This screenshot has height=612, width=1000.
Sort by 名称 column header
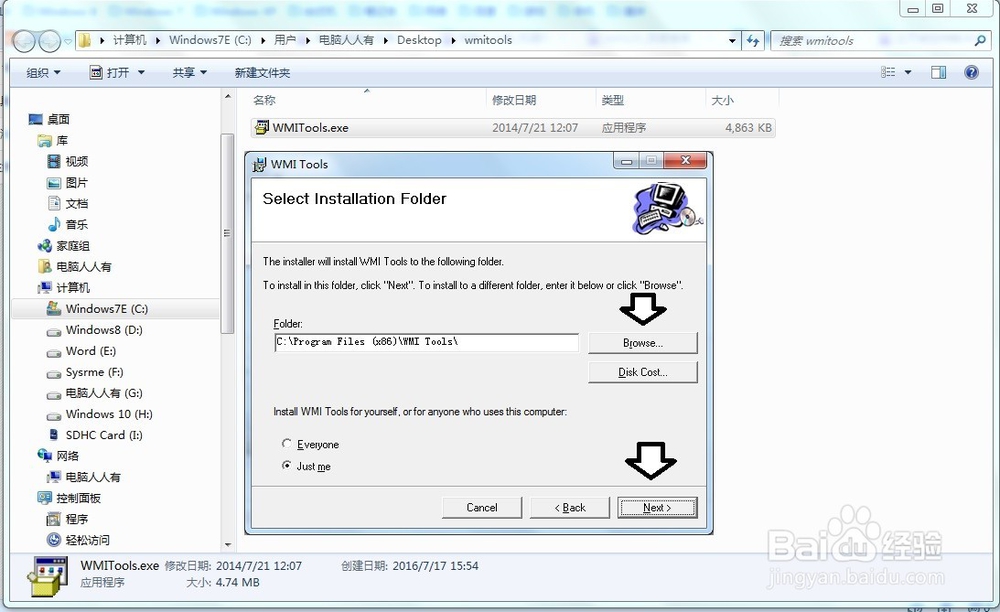click(x=265, y=100)
